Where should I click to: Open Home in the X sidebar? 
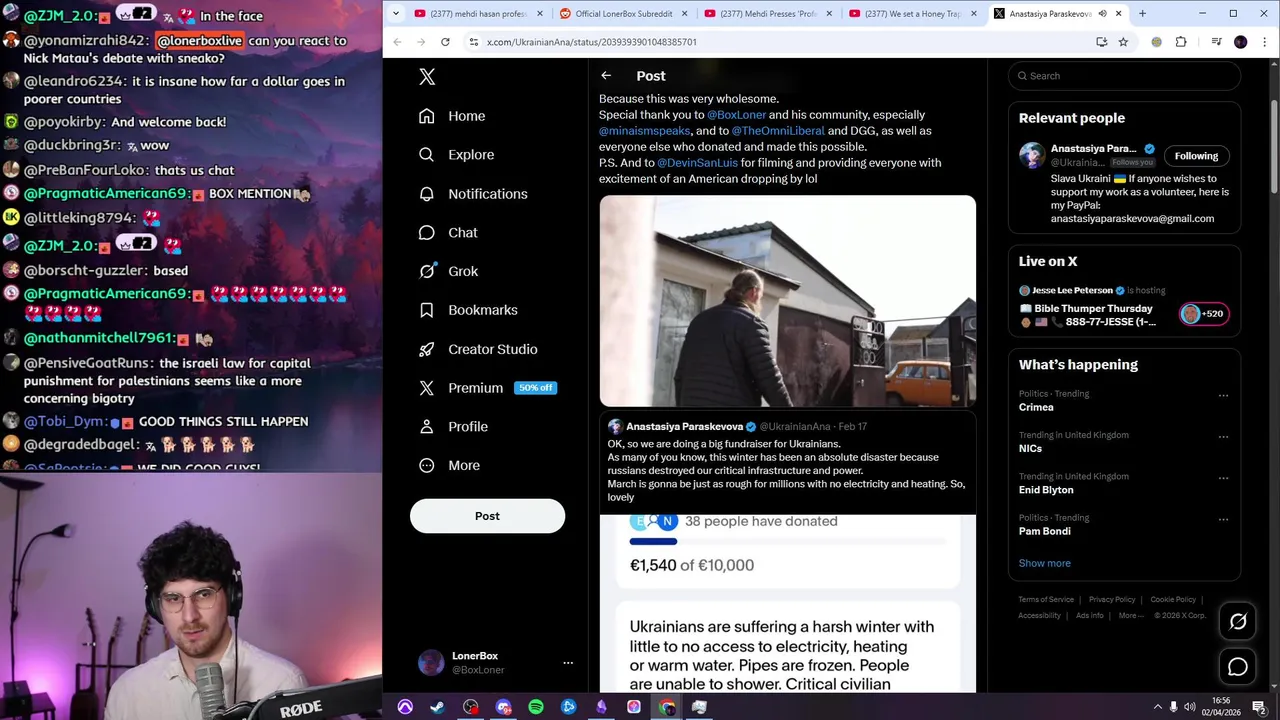tap(453, 116)
